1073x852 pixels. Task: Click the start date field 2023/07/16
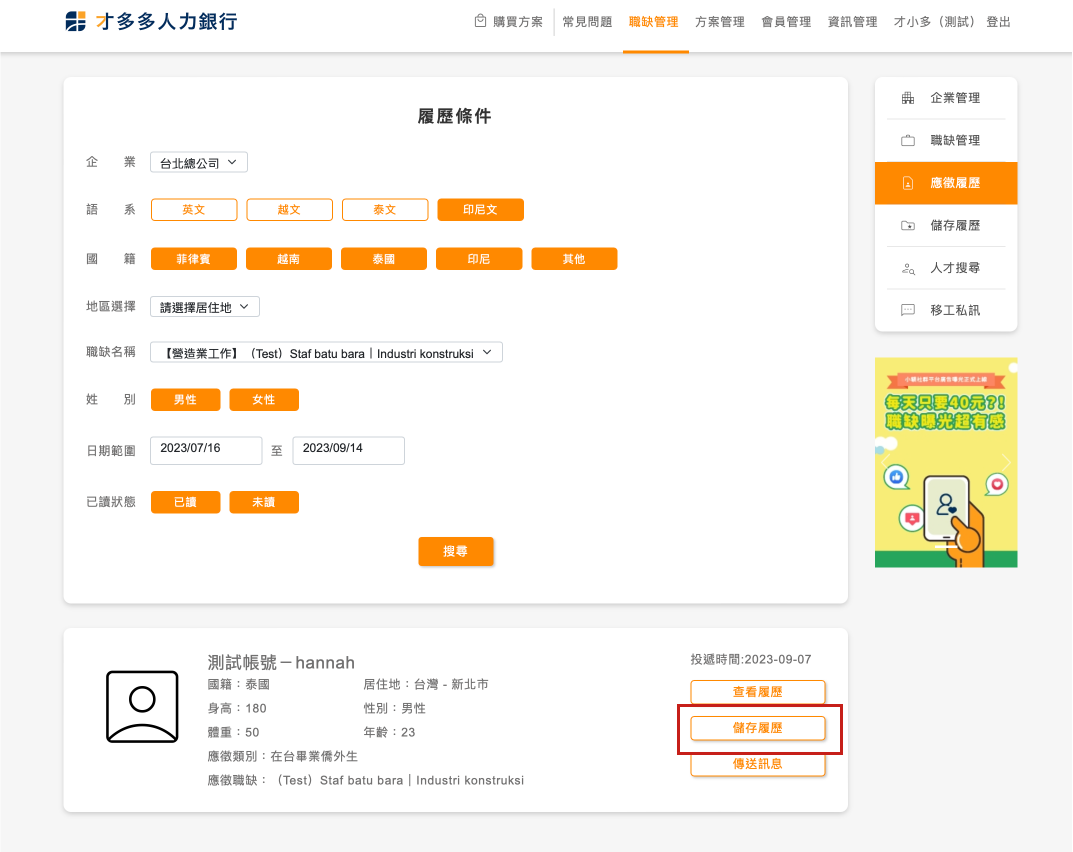tap(206, 450)
